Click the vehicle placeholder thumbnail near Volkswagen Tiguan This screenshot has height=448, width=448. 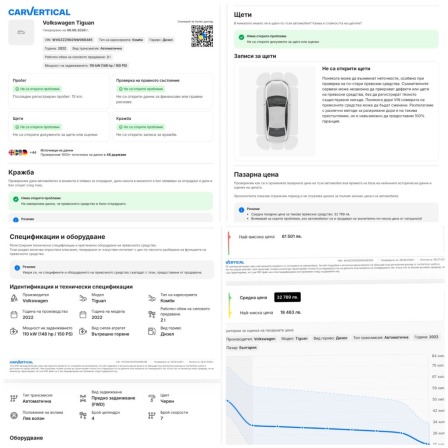point(21,32)
